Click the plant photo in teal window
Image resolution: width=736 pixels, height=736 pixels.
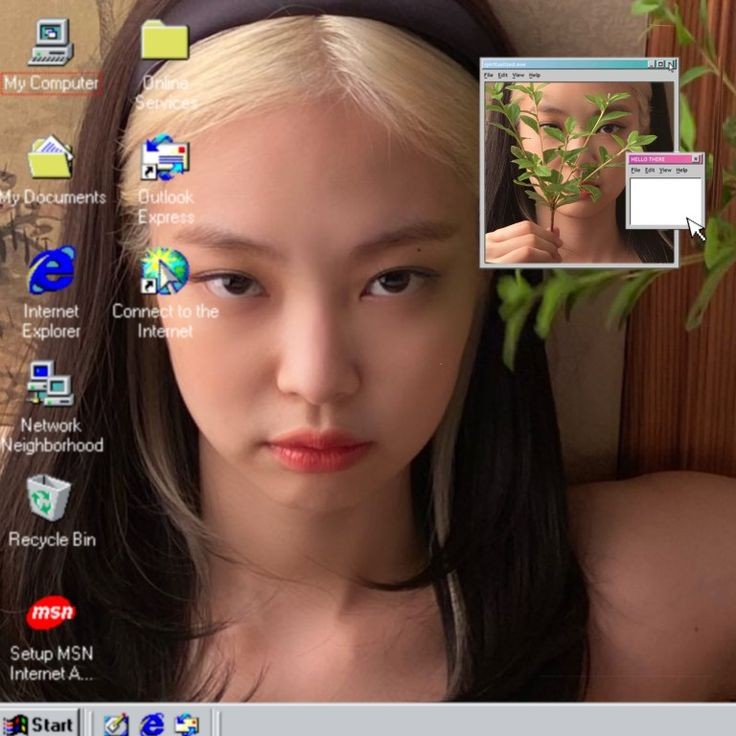click(x=579, y=172)
